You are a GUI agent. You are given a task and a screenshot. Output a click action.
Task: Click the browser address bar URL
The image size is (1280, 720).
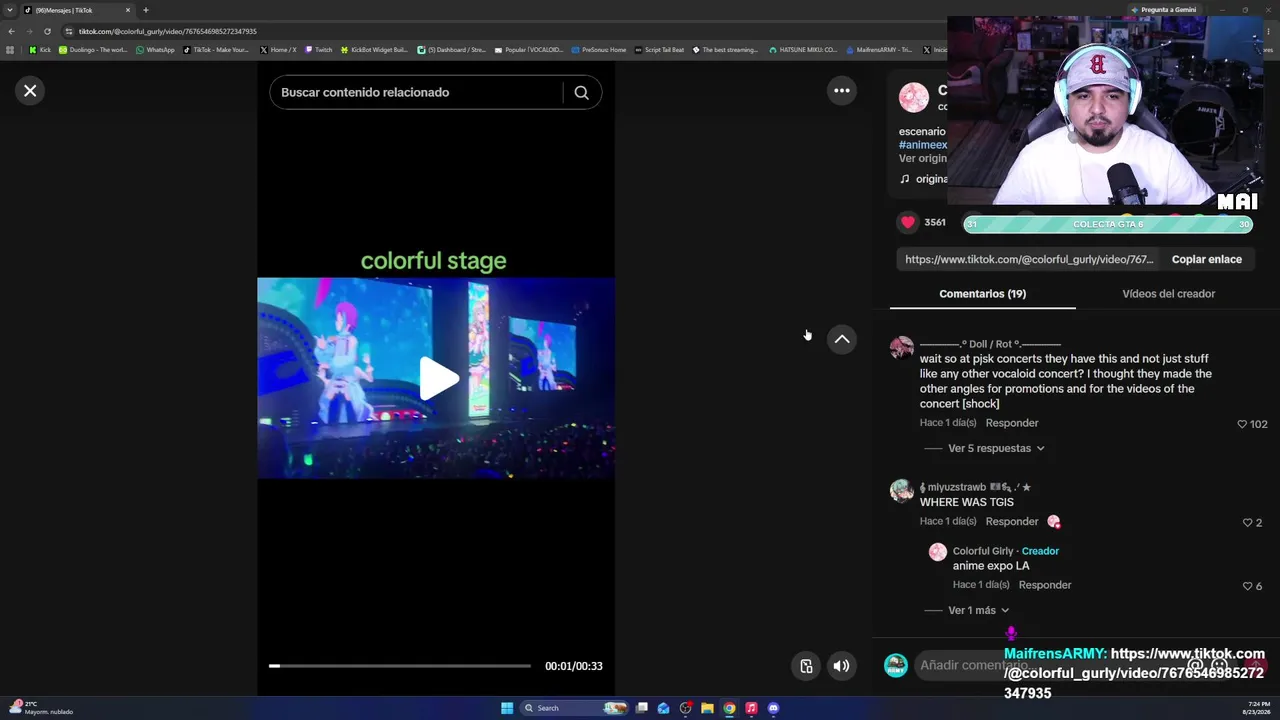(x=168, y=31)
